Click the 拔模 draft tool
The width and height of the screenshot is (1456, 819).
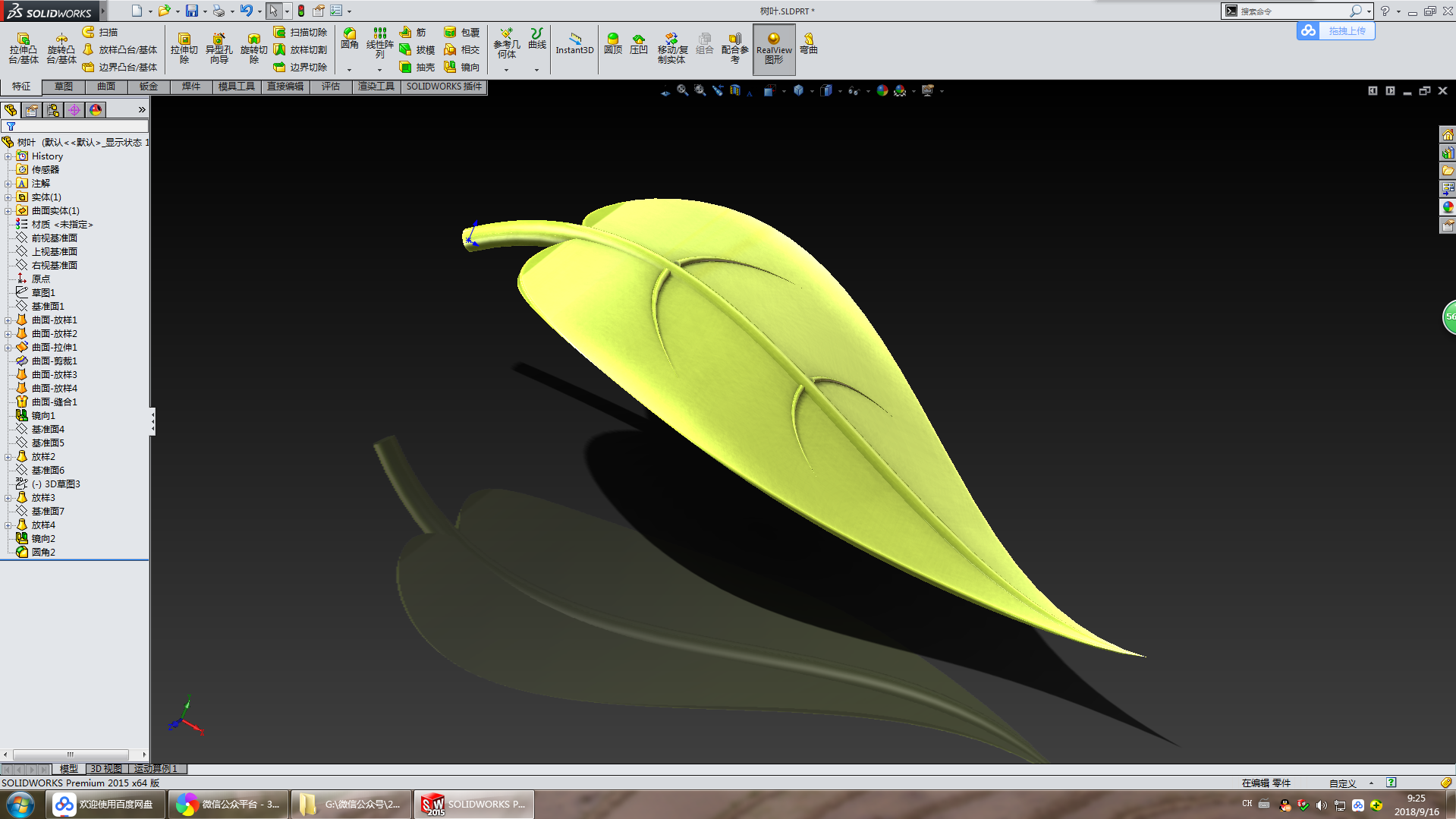click(417, 49)
